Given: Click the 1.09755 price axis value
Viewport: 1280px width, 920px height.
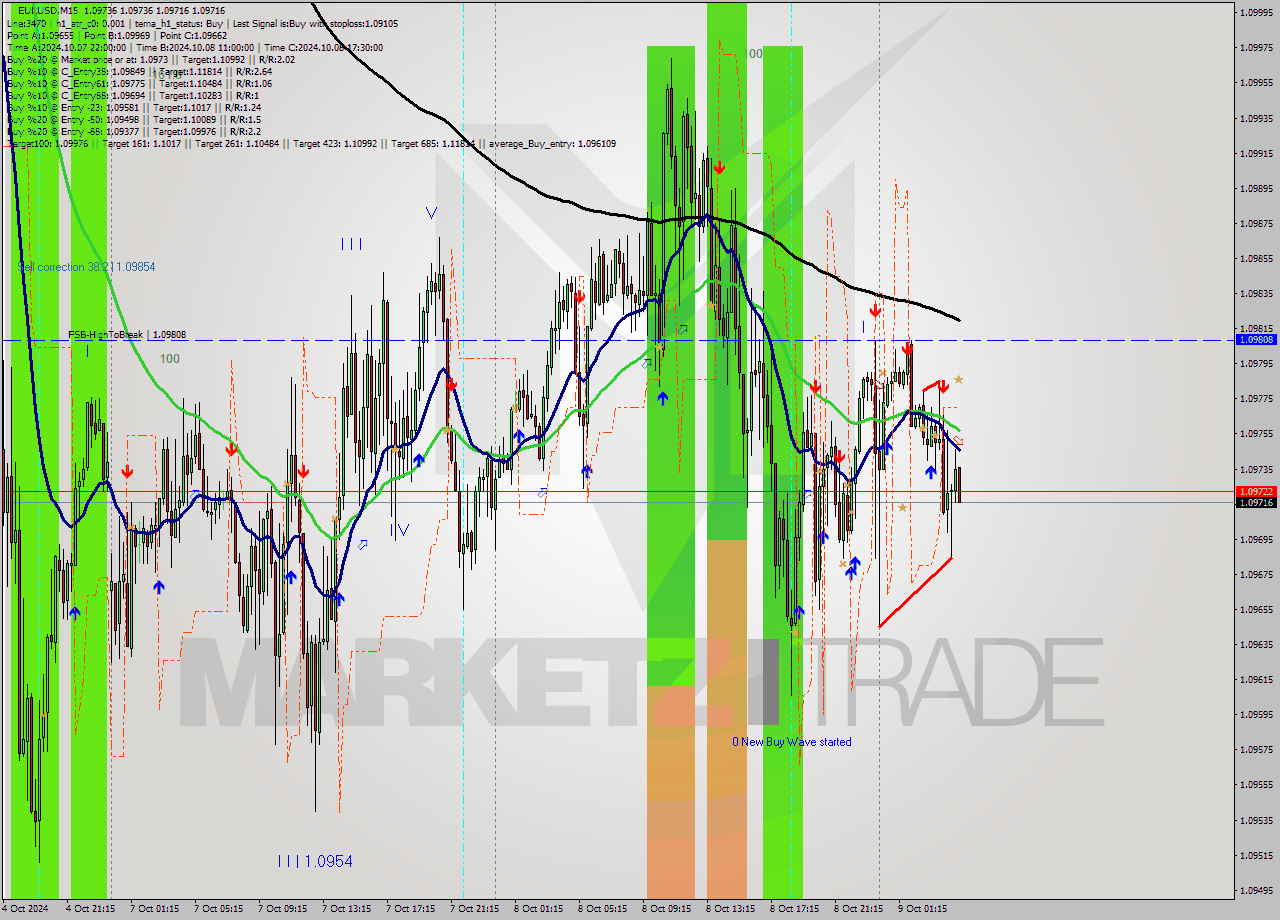Looking at the screenshot, I should tap(1256, 433).
